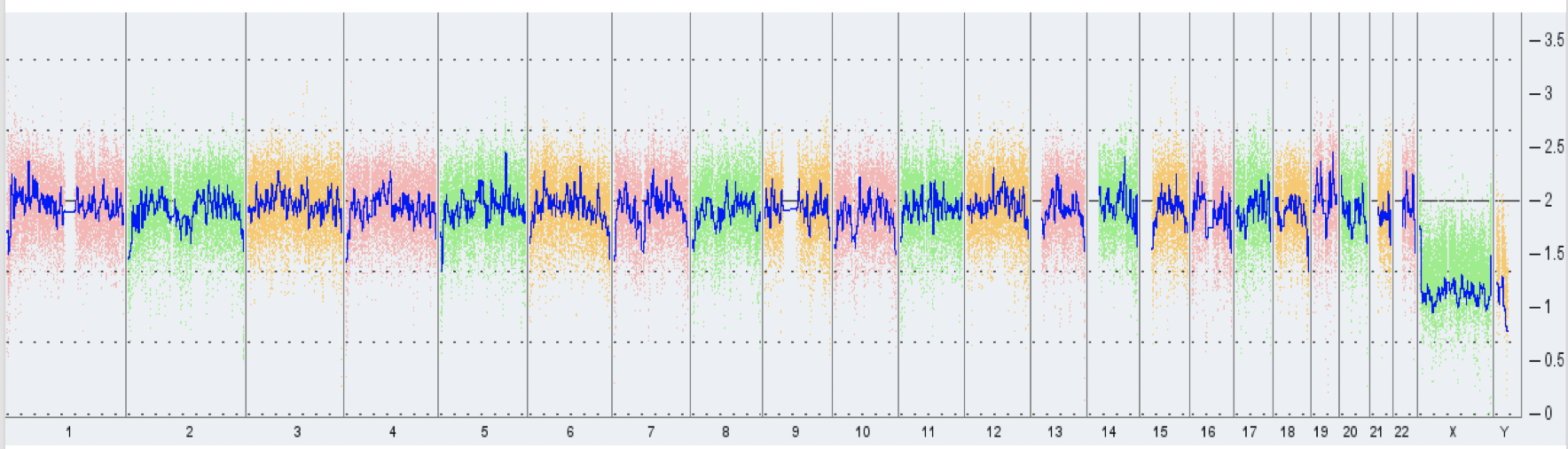Click the chromosome 3 axis label

point(297,432)
